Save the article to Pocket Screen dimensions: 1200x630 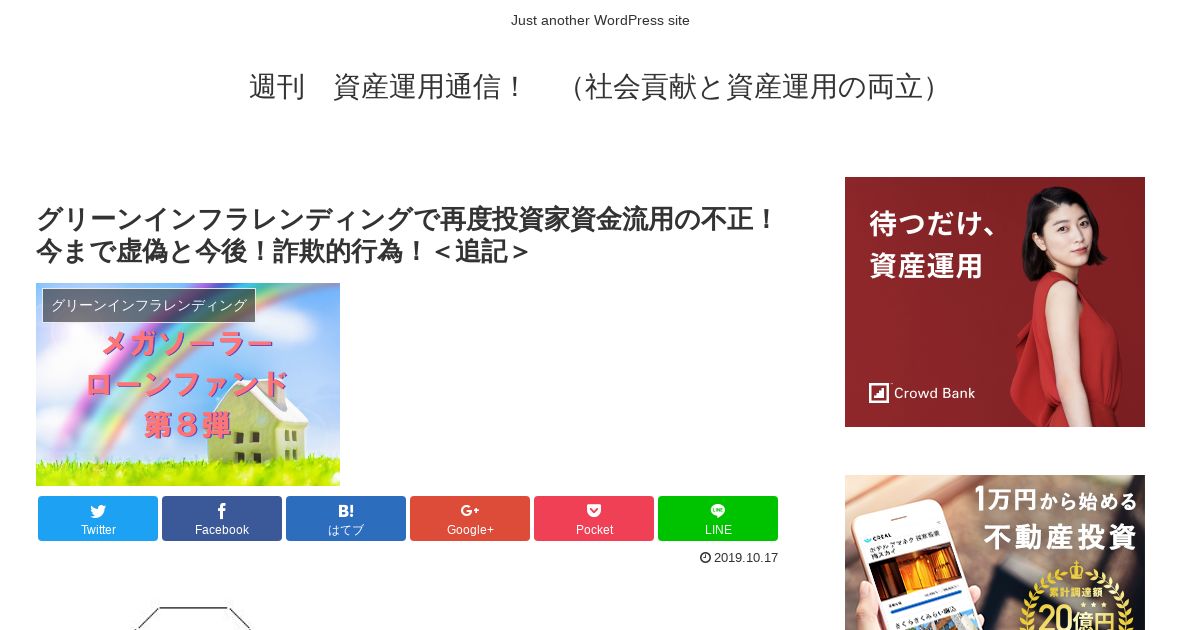pos(594,518)
